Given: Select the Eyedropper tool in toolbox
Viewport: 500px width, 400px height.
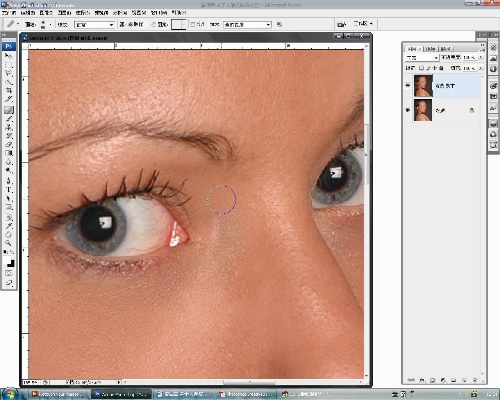Looking at the screenshot, I should (9, 226).
